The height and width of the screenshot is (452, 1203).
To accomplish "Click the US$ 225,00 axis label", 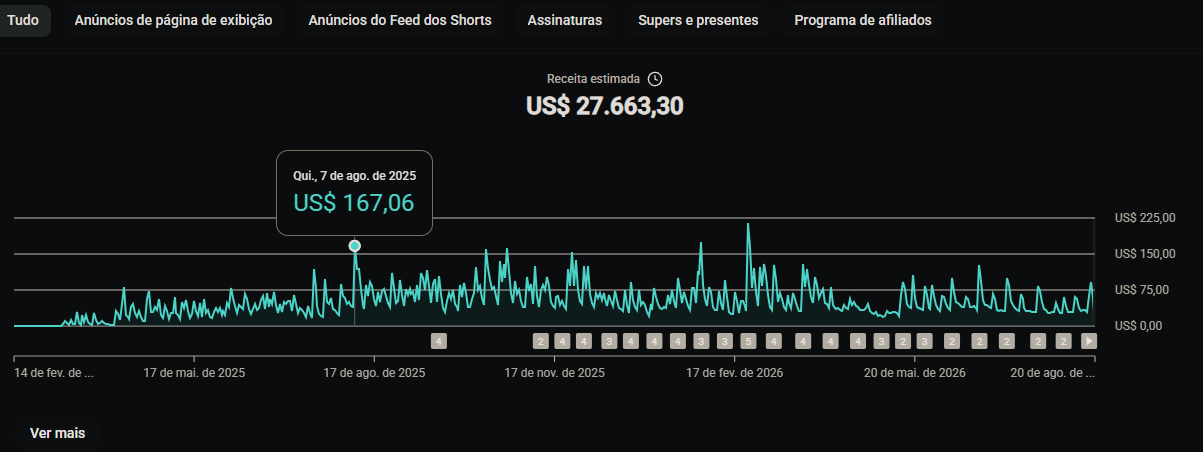I will (x=1145, y=218).
